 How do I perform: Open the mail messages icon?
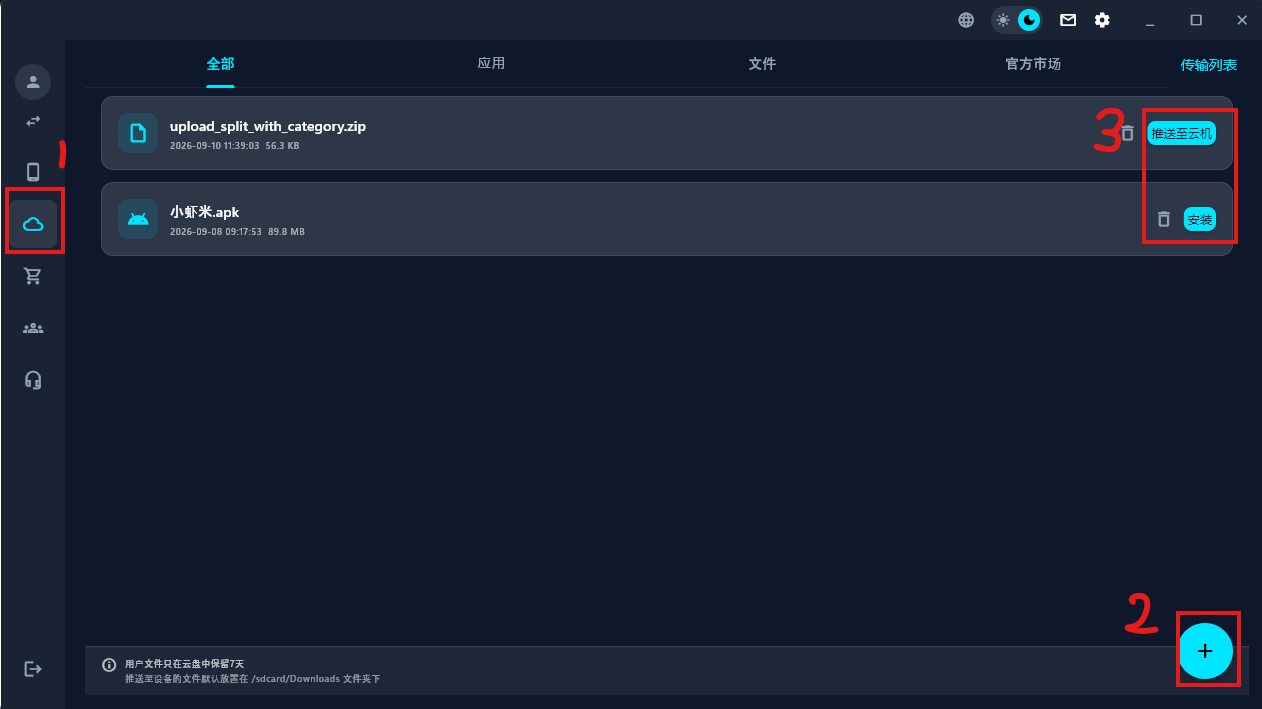coord(1068,20)
